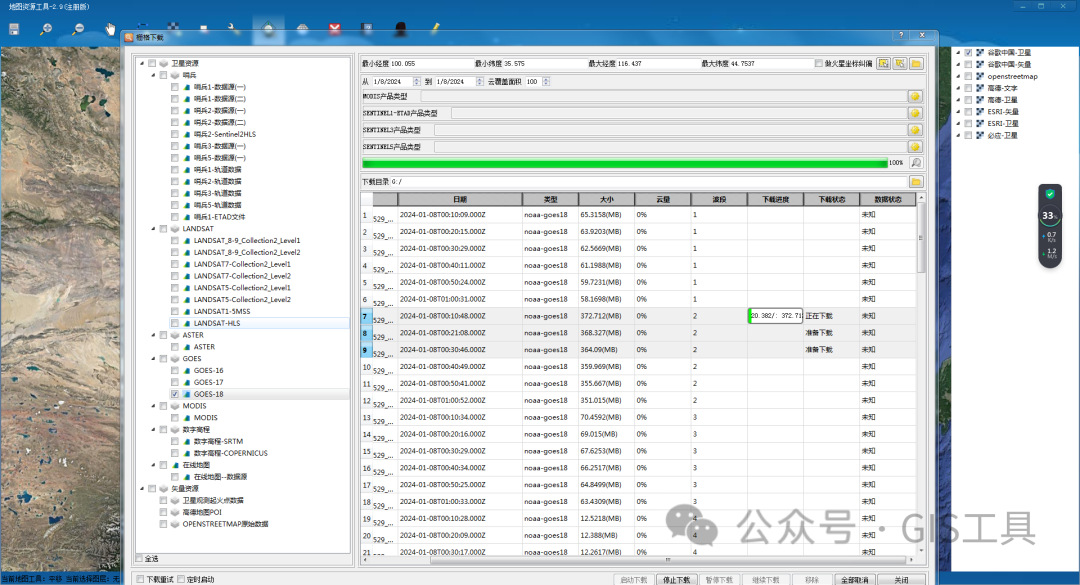Select the zoom in magnifier tool
This screenshot has height=585, width=1080.
[x=45, y=29]
